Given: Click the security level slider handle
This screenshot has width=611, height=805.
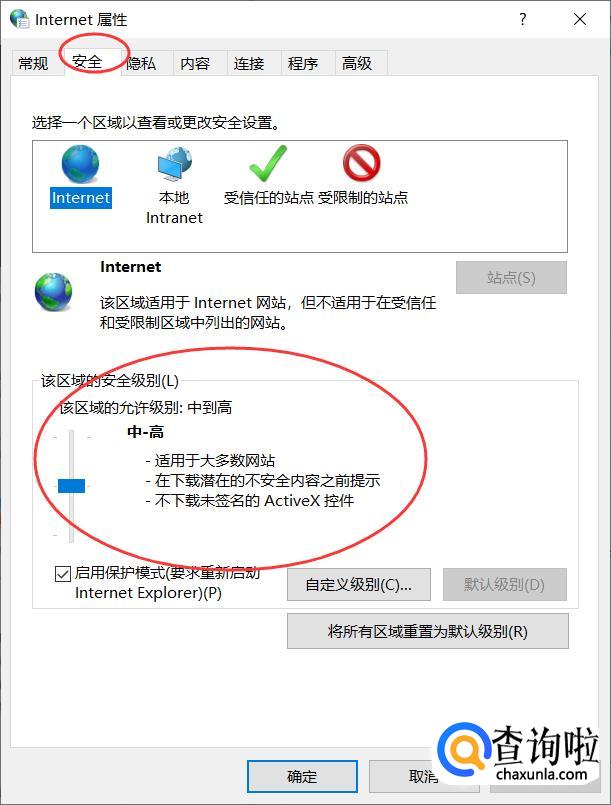Looking at the screenshot, I should pos(71,486).
